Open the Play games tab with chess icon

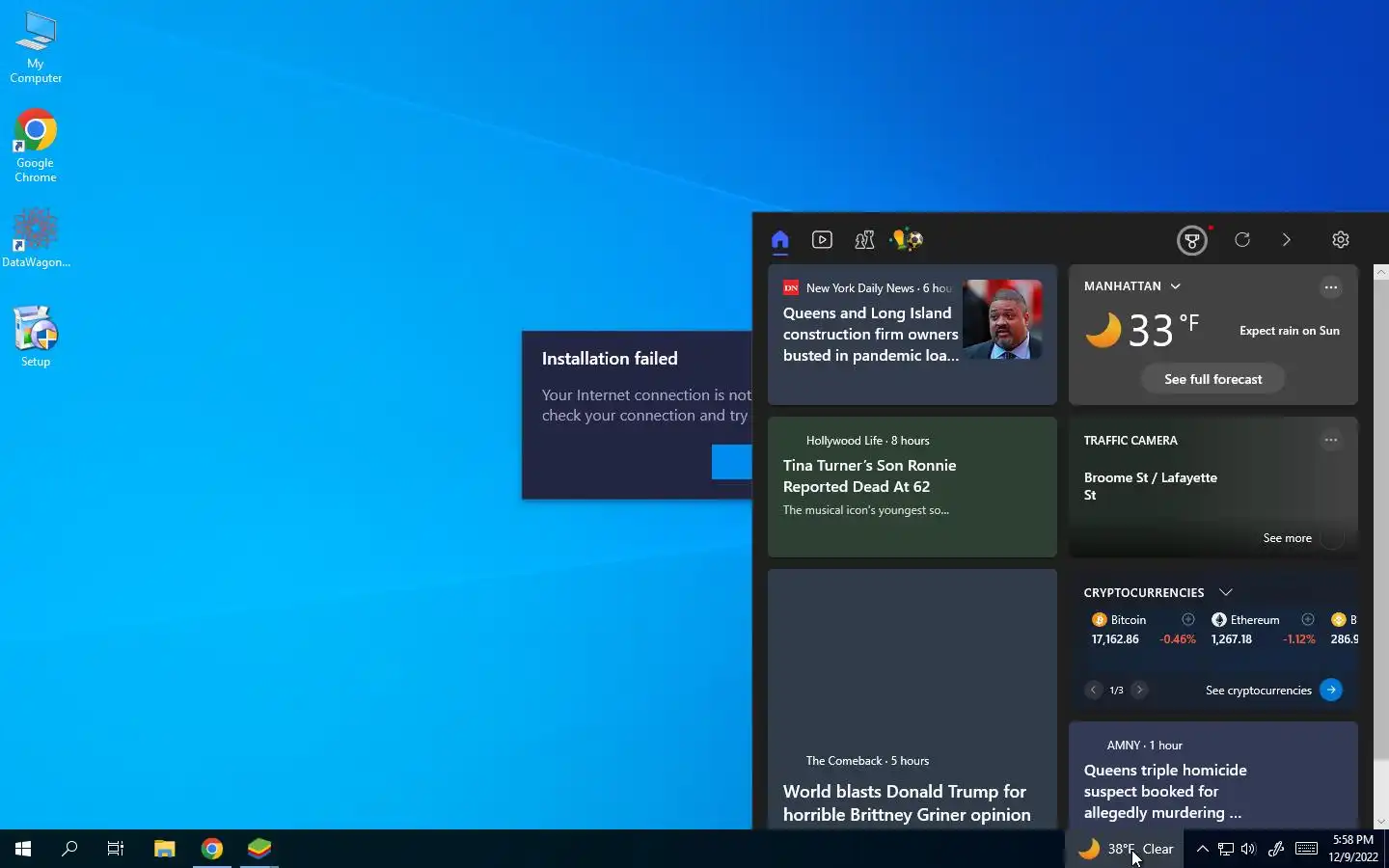point(864,240)
